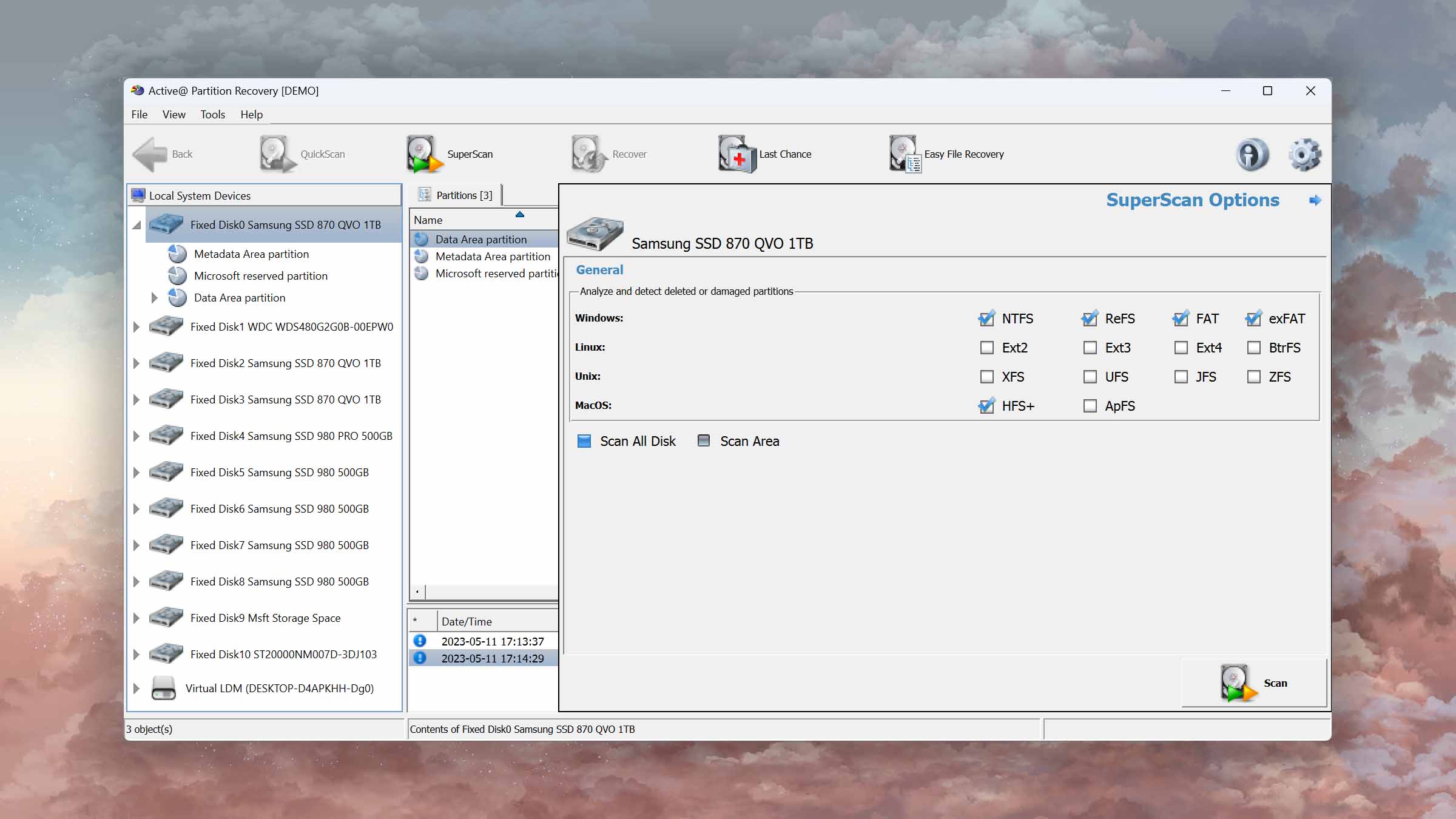The image size is (1456, 819).
Task: Click the left scroll arrow in the partitions list
Action: pyautogui.click(x=417, y=591)
